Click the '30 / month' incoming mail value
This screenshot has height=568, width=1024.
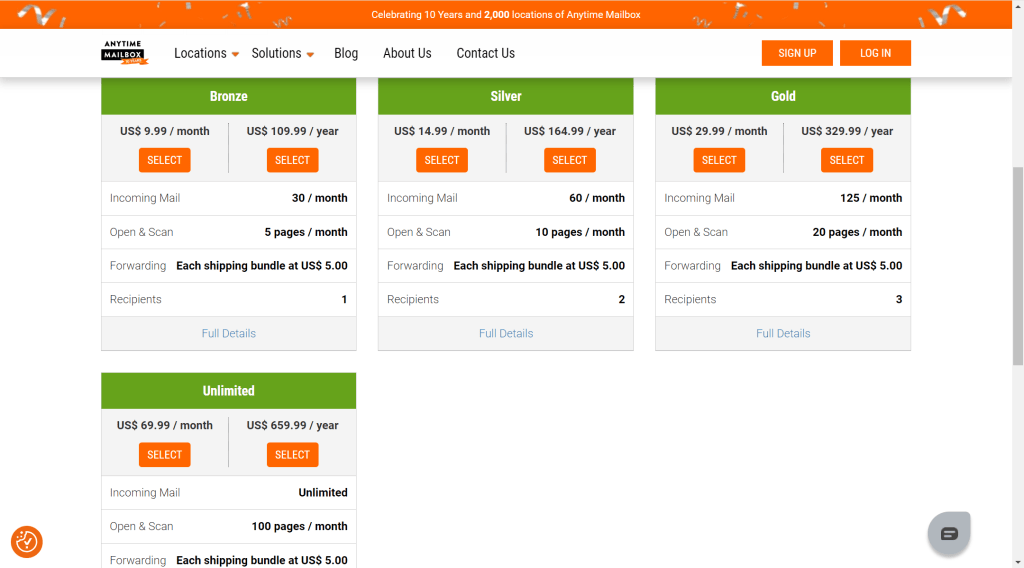tap(319, 198)
